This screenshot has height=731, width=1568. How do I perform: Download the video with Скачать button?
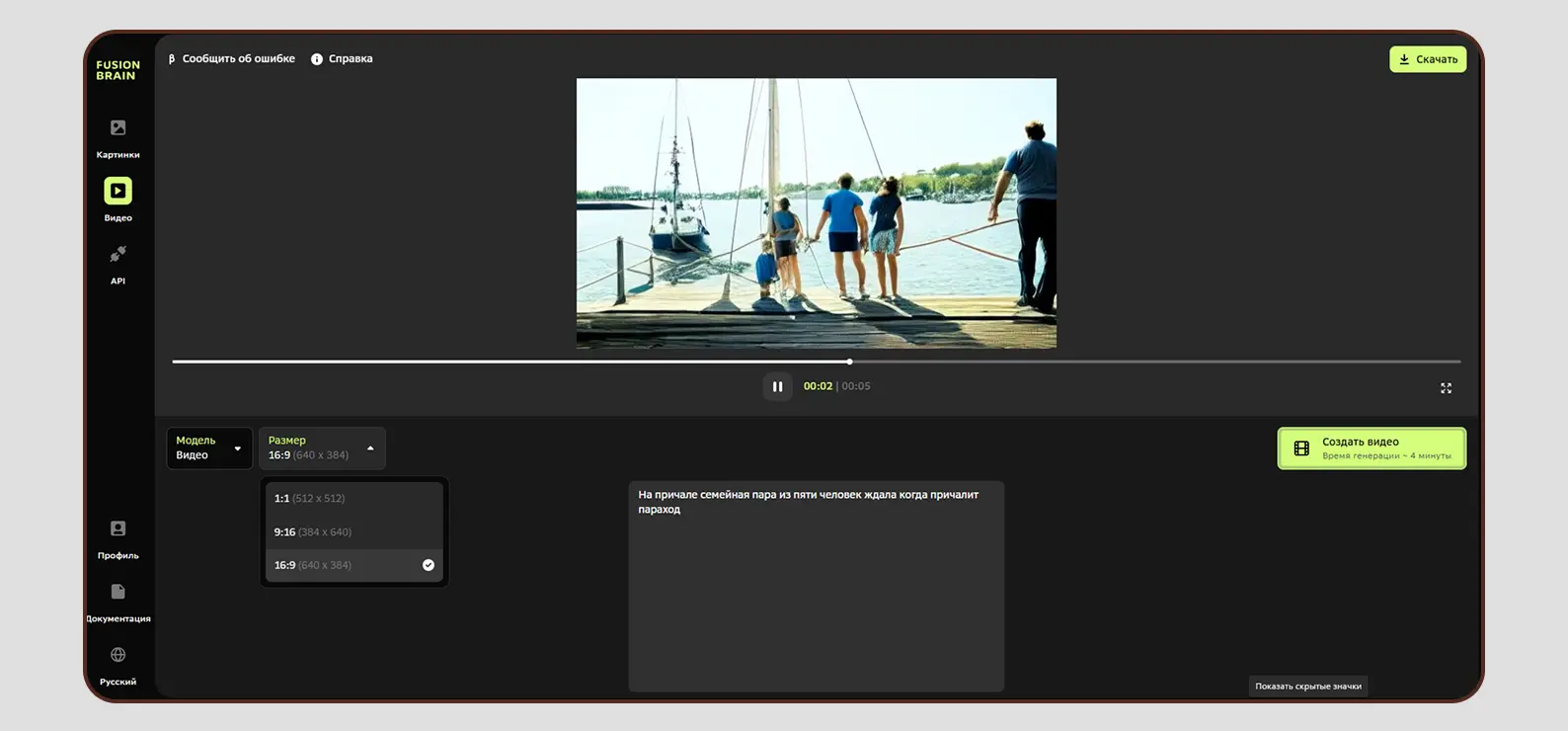pos(1428,59)
